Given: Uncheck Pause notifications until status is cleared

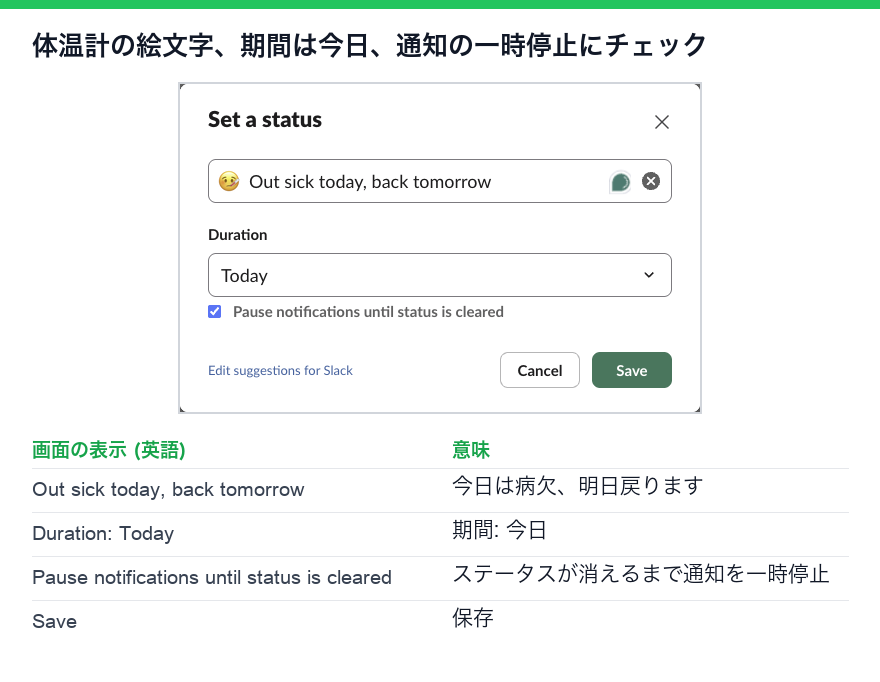Looking at the screenshot, I should pos(214,312).
